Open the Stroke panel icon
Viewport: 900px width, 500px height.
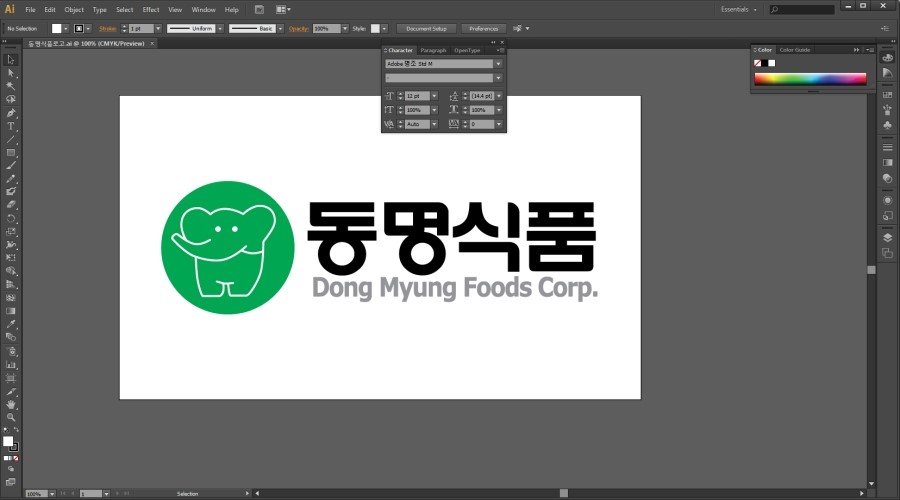[x=887, y=146]
